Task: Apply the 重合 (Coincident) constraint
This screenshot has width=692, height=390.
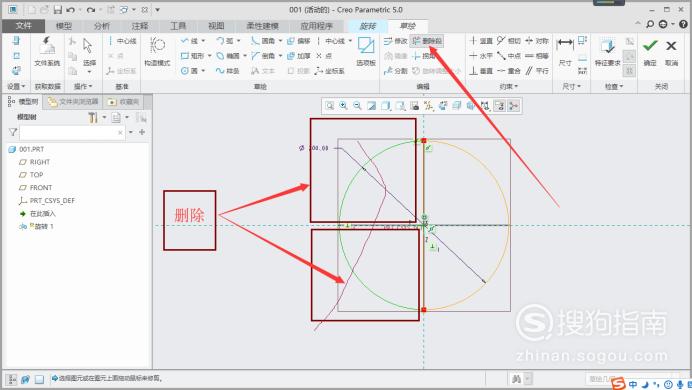Action: click(508, 71)
